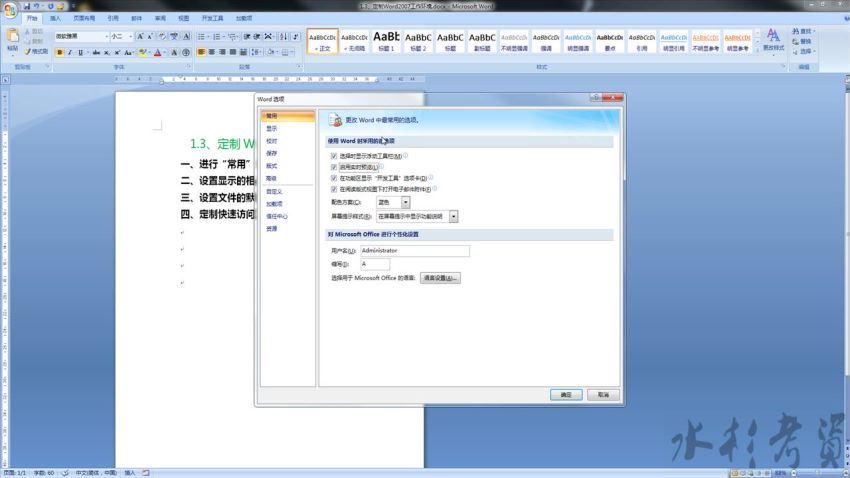Viewport: 850px width, 478px height.
Task: Apply strikethrough formatting
Action: [96, 53]
